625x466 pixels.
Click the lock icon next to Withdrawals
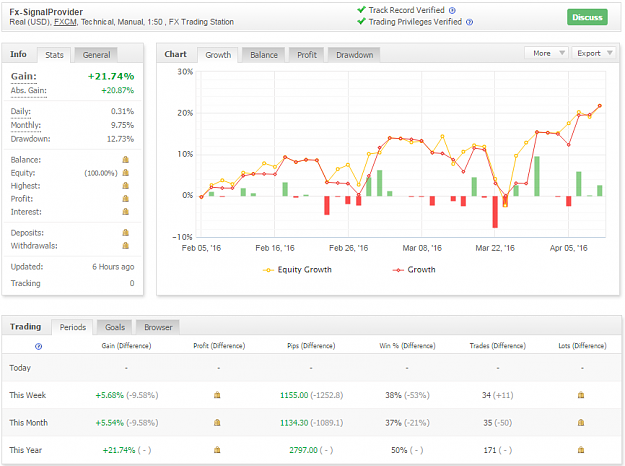126,246
